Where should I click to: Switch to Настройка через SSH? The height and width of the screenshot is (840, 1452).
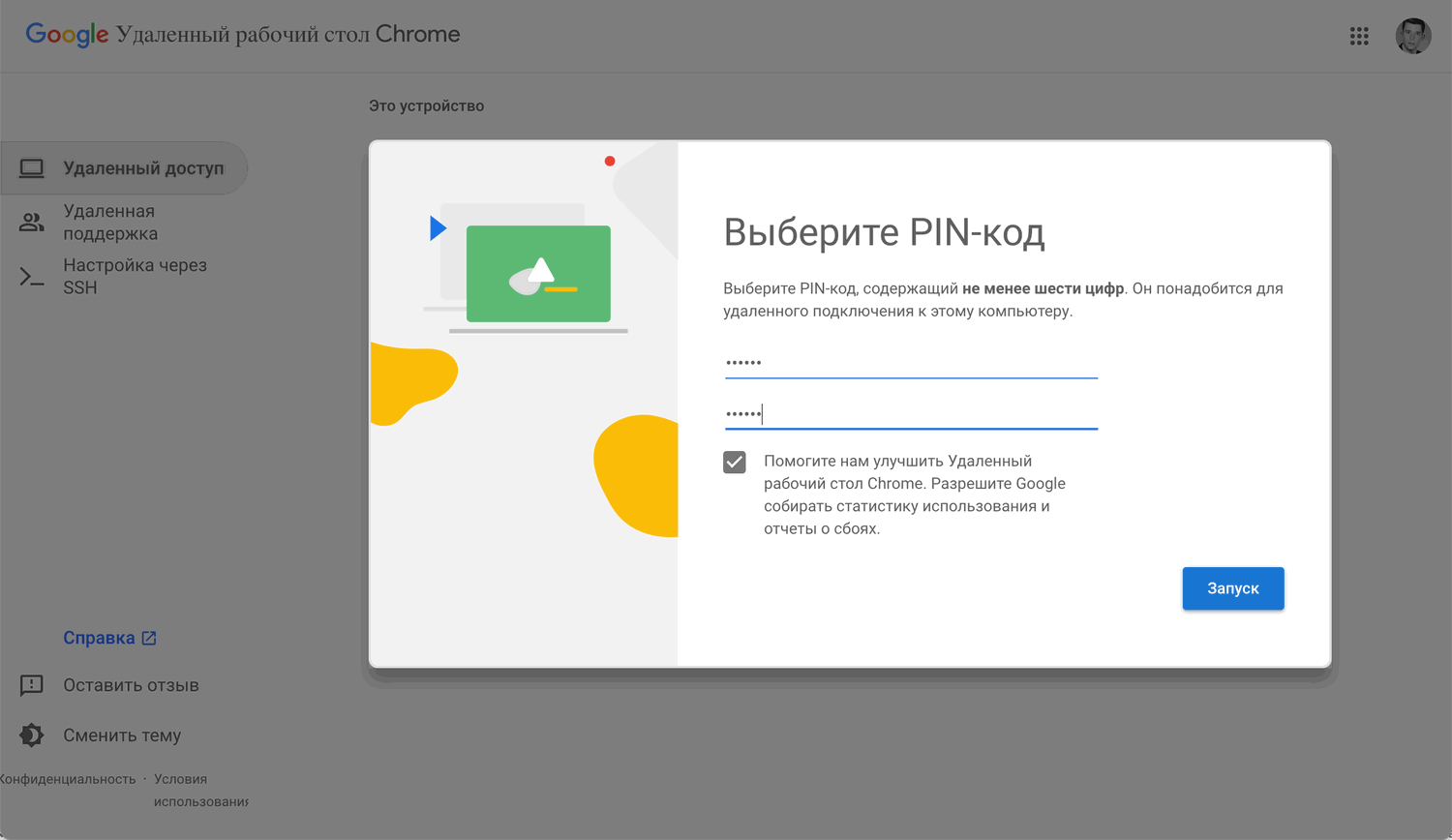[136, 276]
